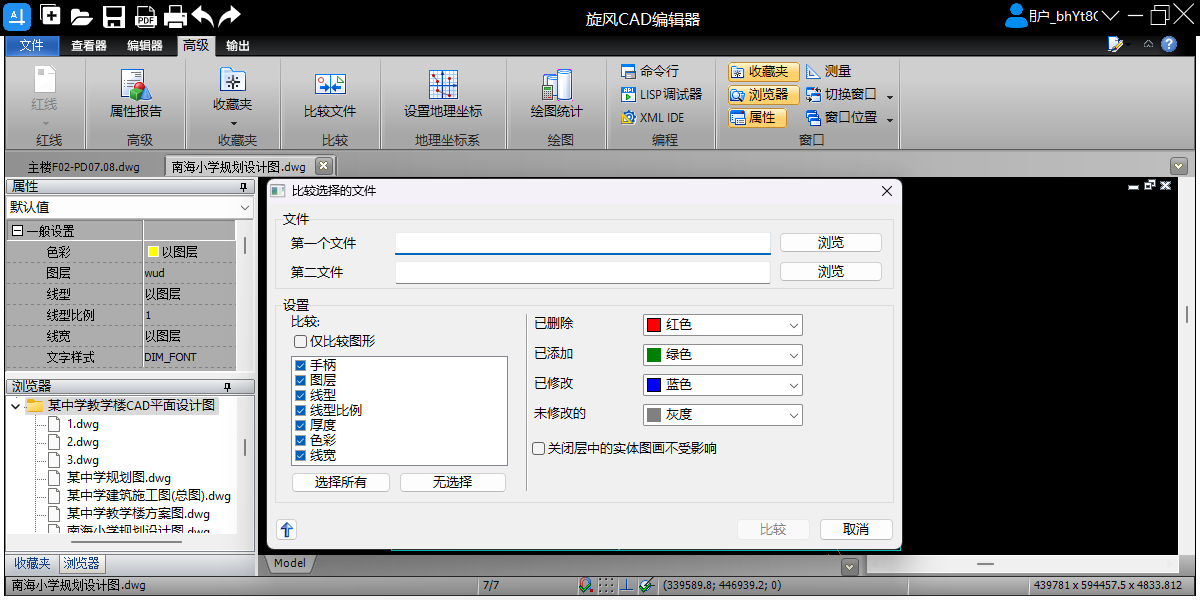Click the app logo icon
This screenshot has height=600, width=1200.
tap(19, 15)
